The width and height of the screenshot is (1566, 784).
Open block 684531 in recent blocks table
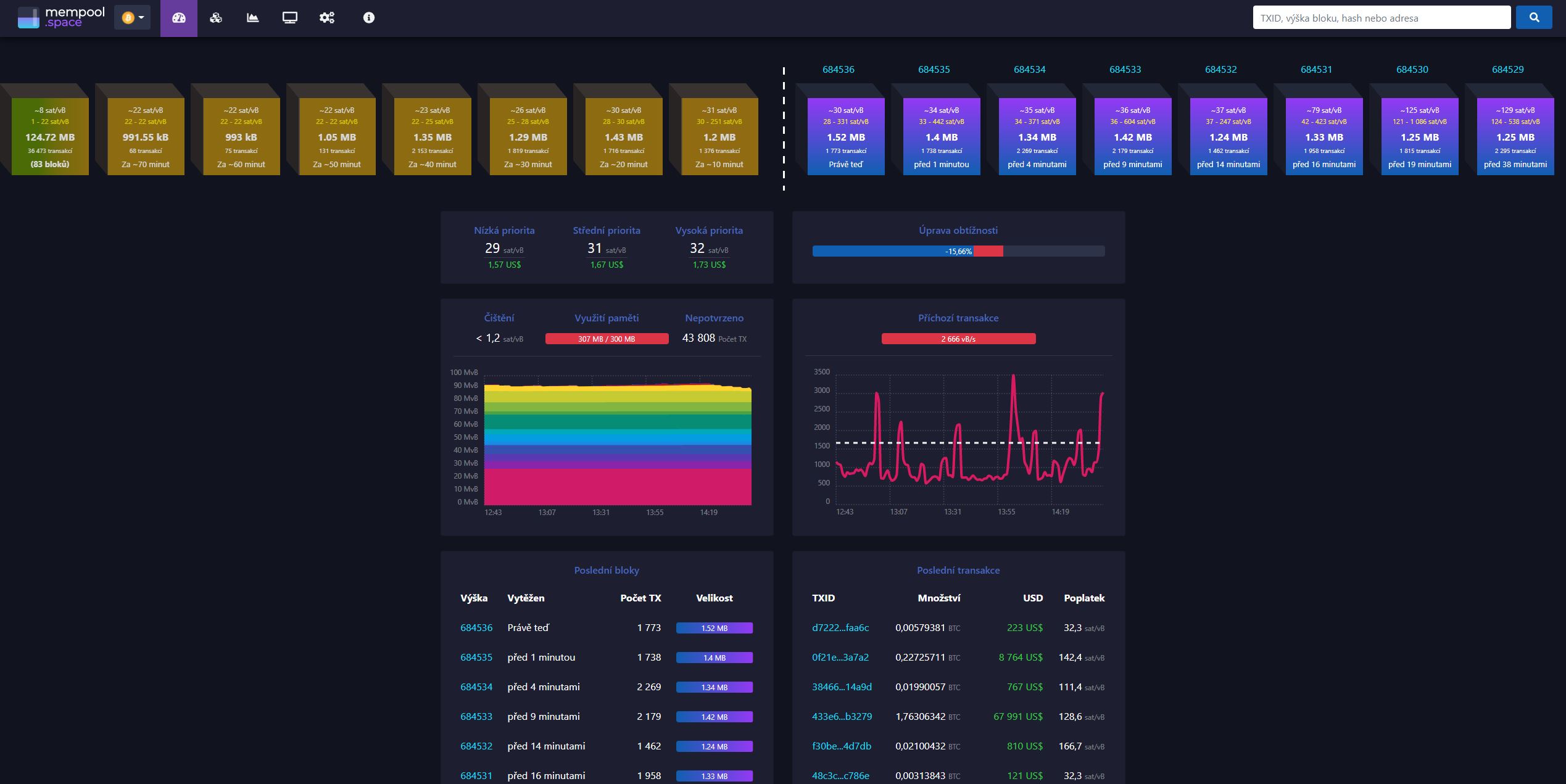point(476,776)
